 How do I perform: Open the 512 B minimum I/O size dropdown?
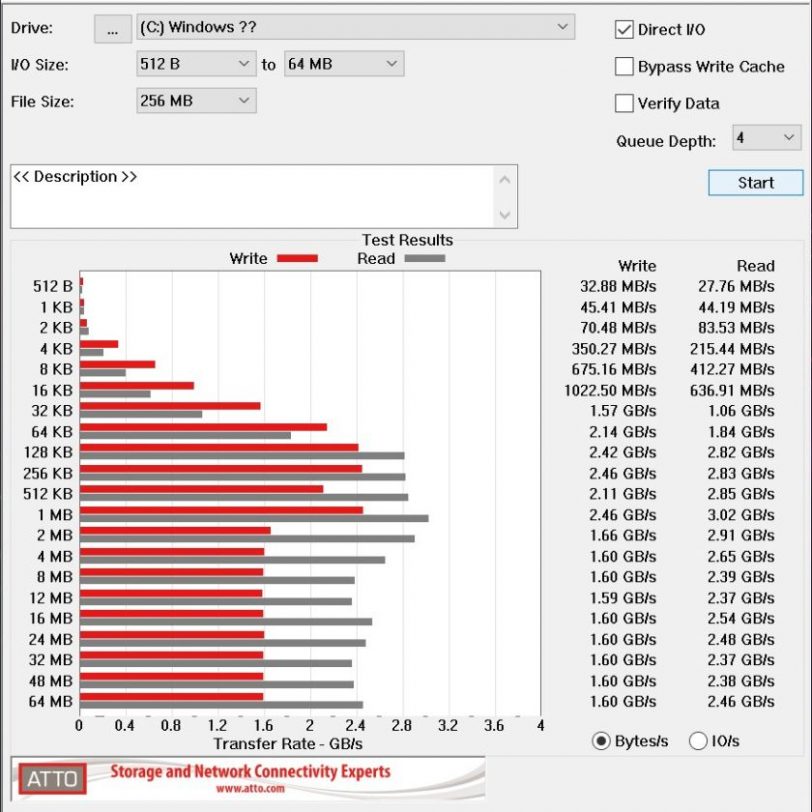coord(196,64)
